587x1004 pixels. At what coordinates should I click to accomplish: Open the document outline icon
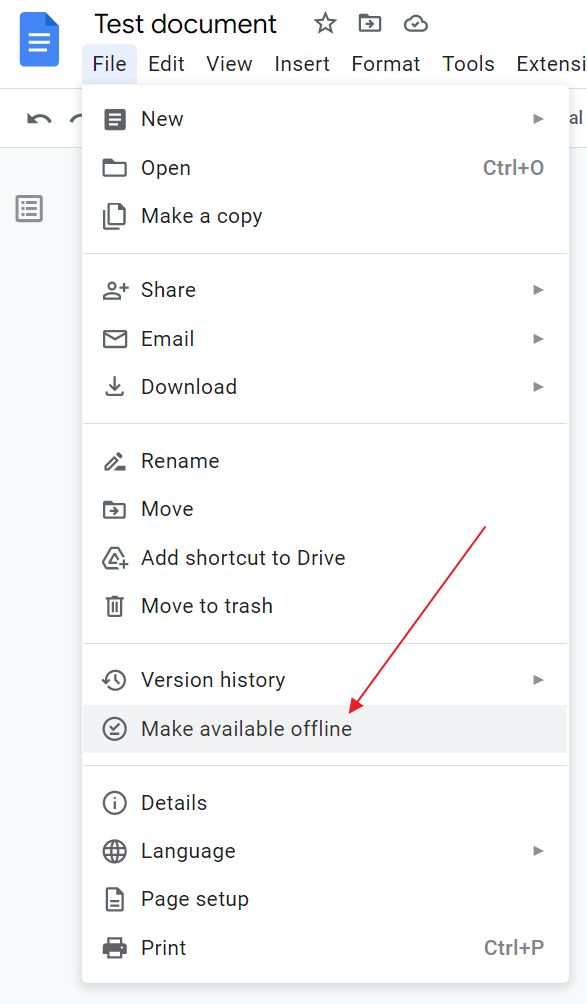click(x=29, y=209)
